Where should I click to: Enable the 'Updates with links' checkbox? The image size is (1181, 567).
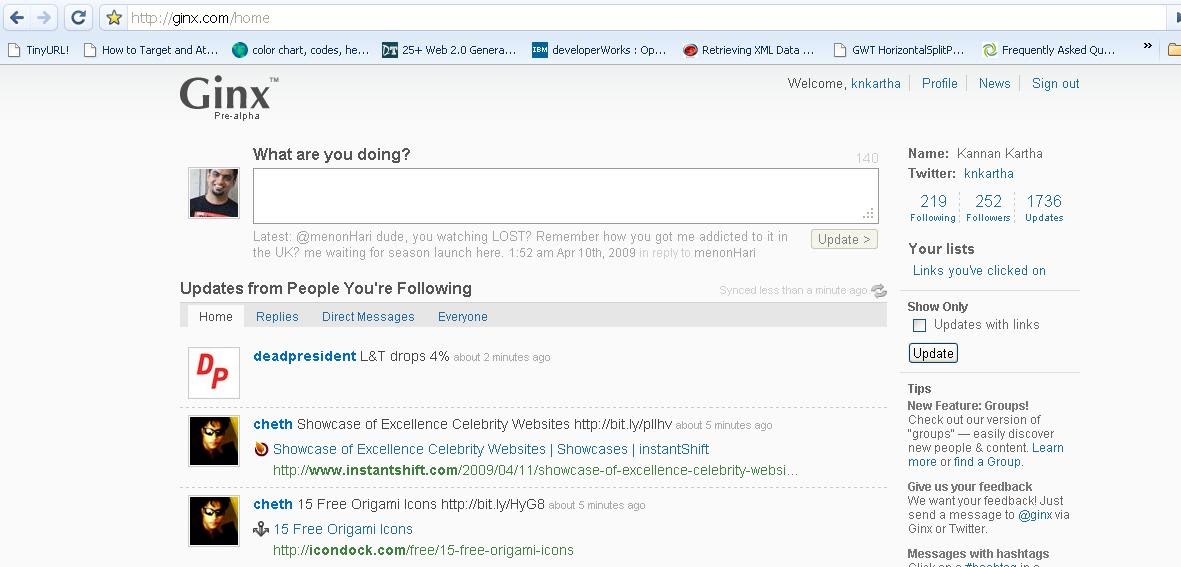coord(919,325)
